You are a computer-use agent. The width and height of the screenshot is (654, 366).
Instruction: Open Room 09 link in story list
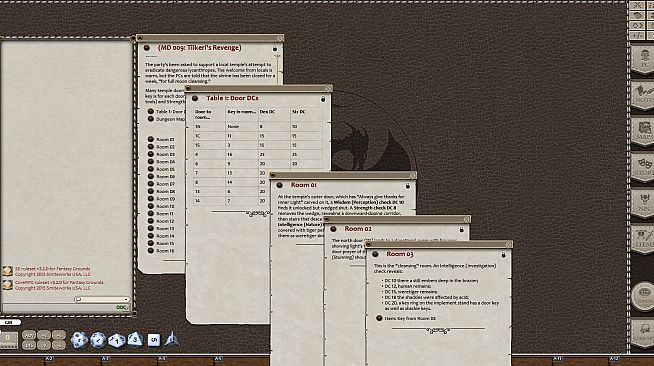[161, 199]
